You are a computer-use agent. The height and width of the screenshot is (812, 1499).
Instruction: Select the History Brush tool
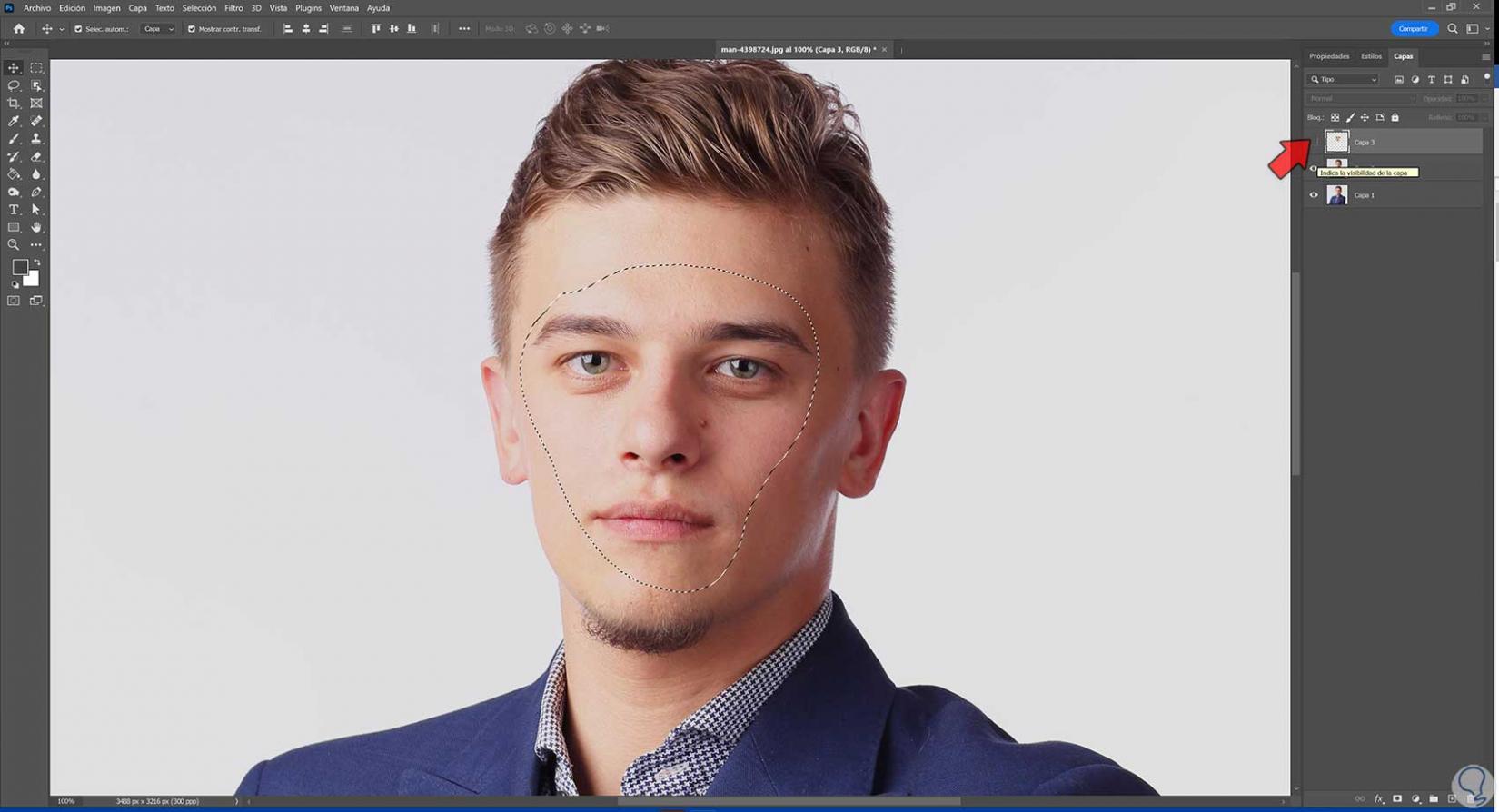tap(14, 156)
